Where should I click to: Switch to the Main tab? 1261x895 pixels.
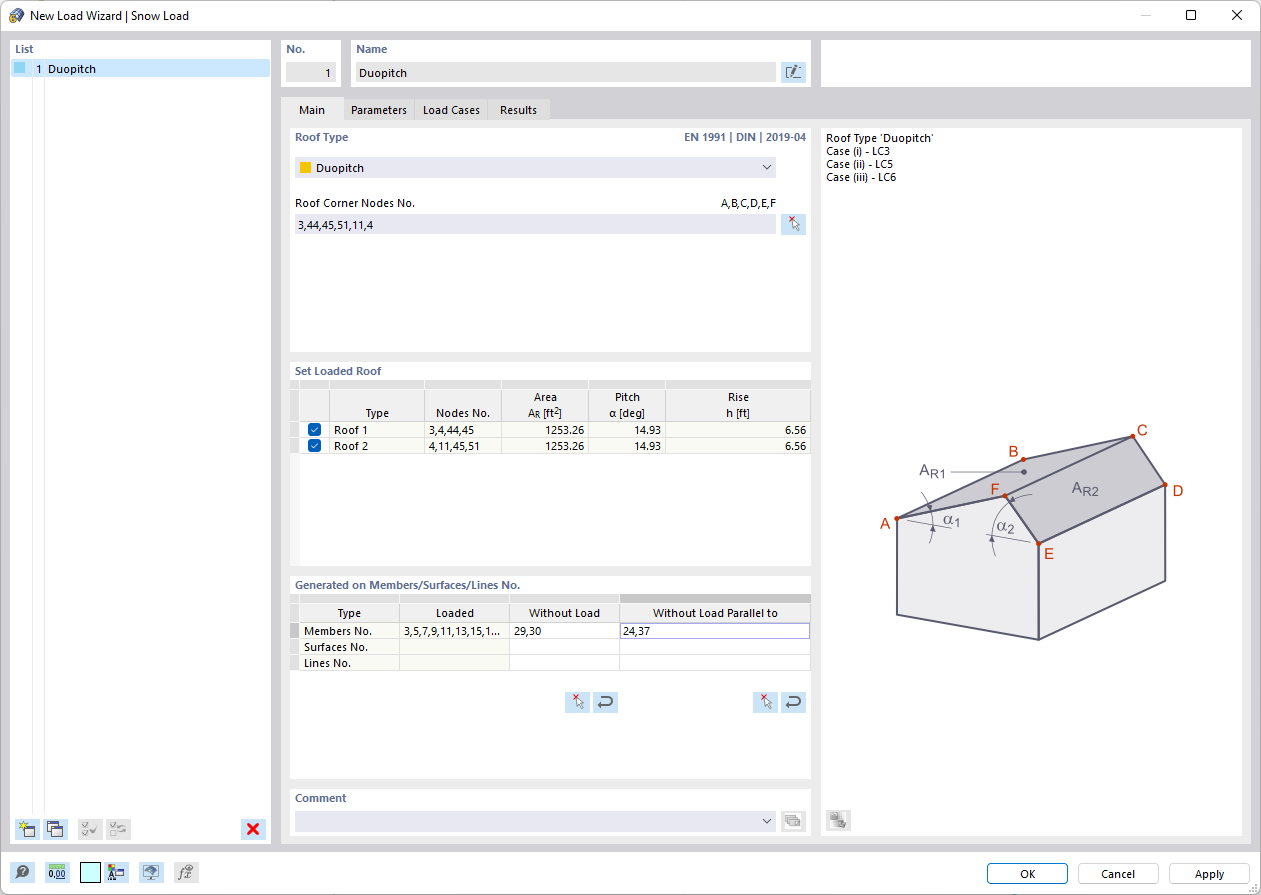tap(311, 110)
